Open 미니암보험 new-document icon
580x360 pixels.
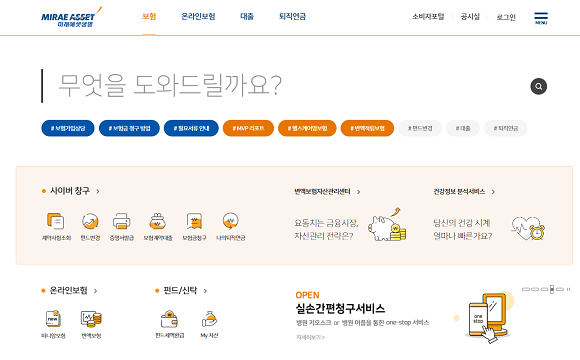click(x=53, y=319)
